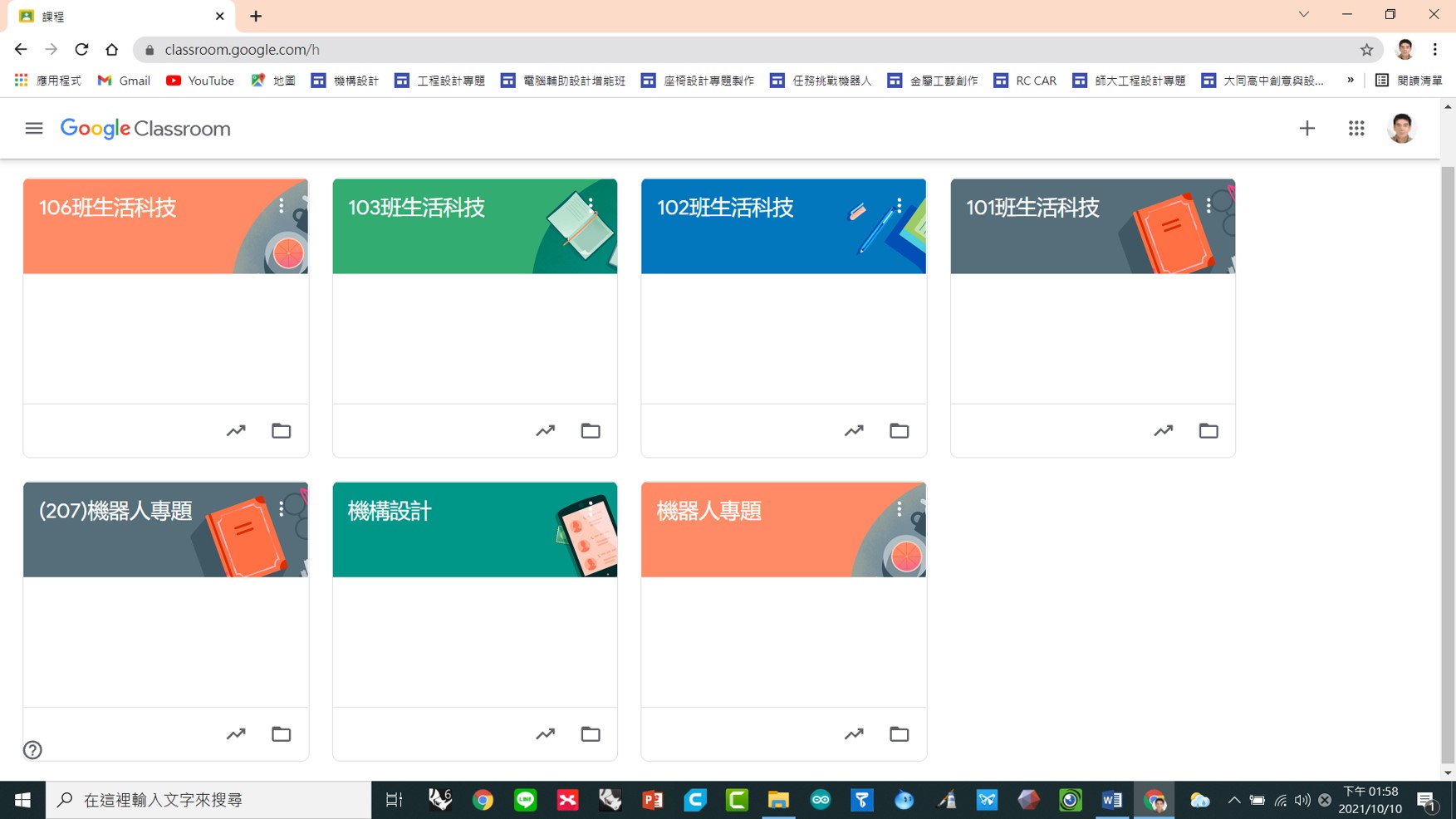Expand hidden bookmarks chevron

[x=1351, y=81]
